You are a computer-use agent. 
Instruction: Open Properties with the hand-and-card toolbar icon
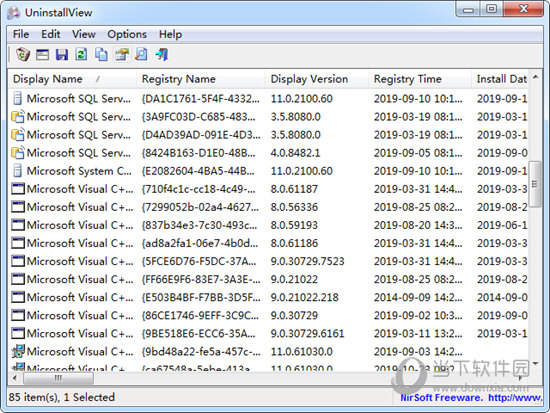pos(122,54)
